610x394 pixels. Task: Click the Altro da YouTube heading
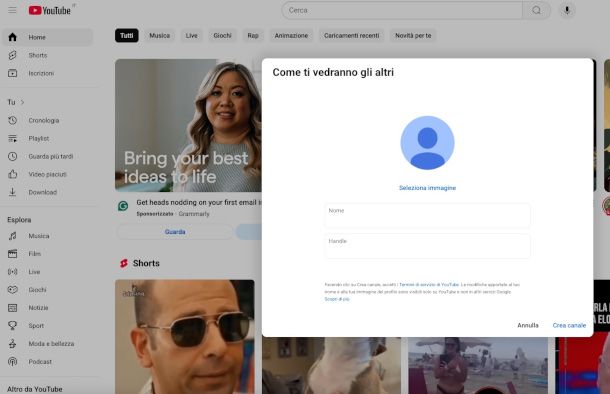[x=35, y=389]
